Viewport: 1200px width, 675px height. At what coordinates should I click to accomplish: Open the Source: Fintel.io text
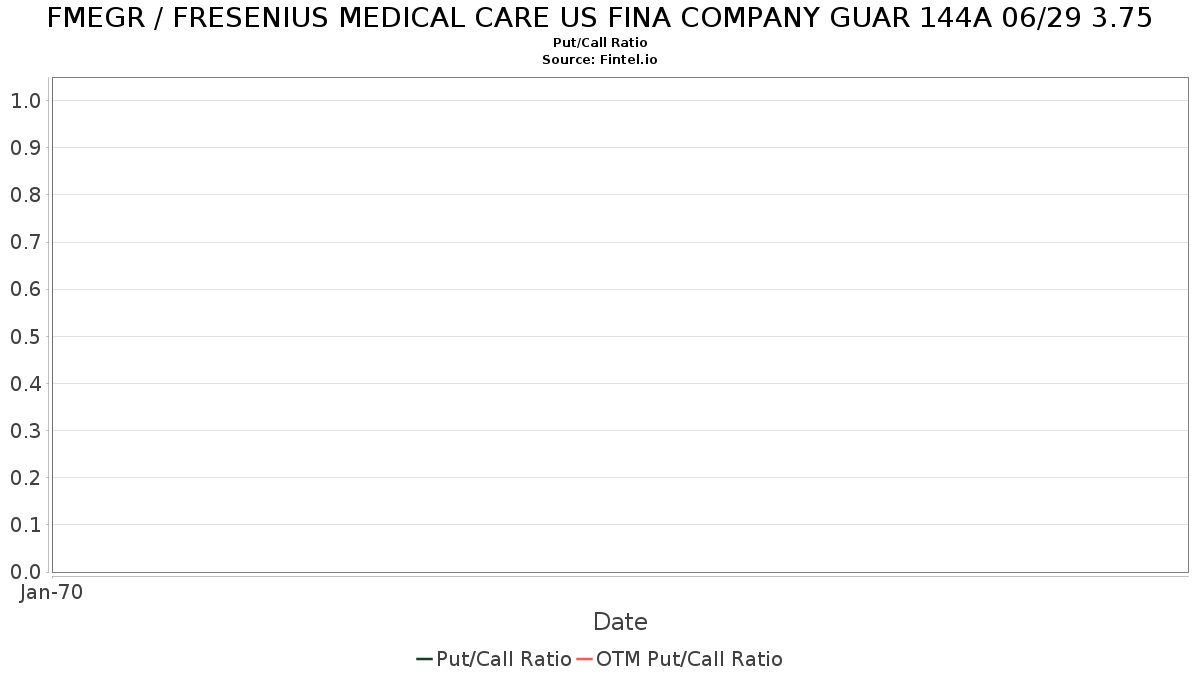tap(600, 60)
